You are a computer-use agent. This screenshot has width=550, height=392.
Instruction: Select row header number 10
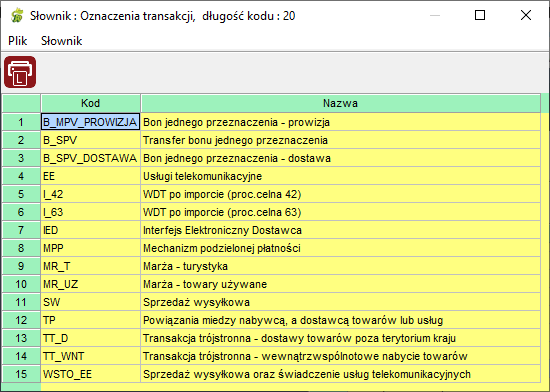click(x=21, y=284)
